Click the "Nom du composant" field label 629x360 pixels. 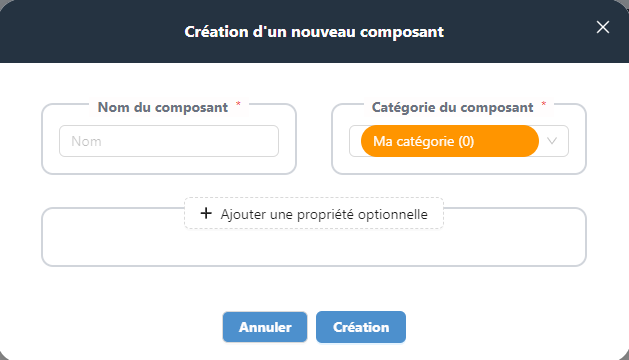point(163,108)
